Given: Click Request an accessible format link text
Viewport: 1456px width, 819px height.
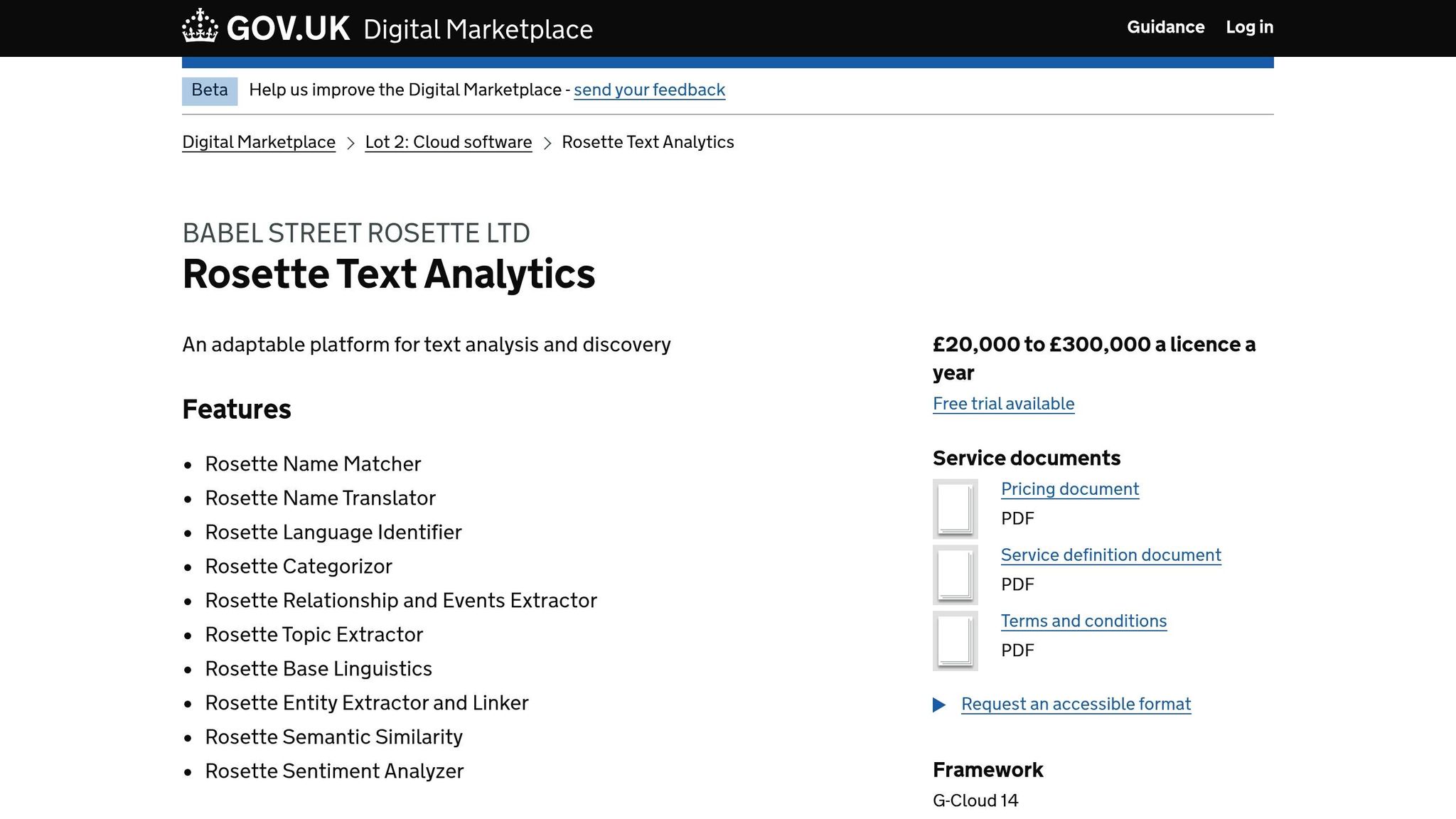Looking at the screenshot, I should click(1076, 705).
